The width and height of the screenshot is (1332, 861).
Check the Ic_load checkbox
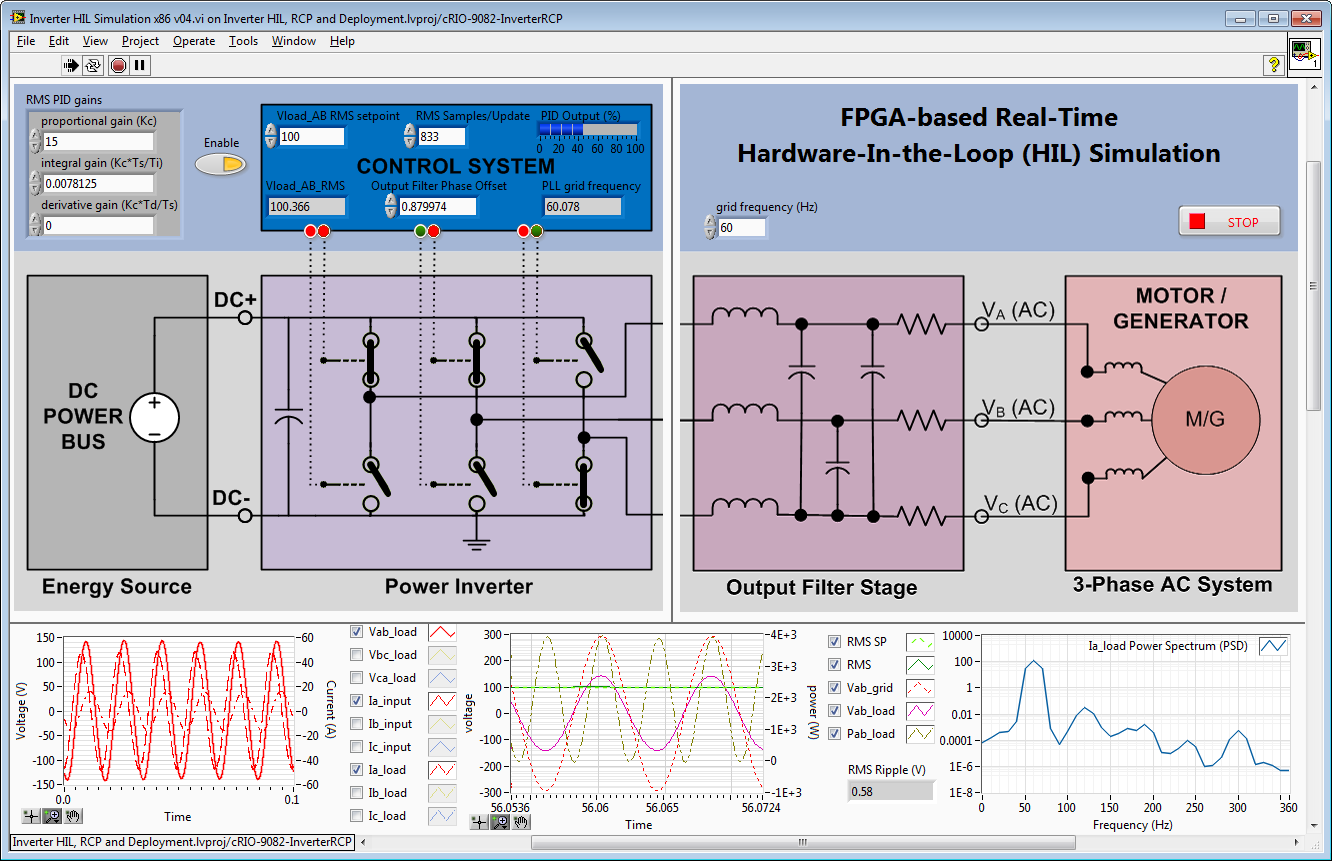(357, 816)
